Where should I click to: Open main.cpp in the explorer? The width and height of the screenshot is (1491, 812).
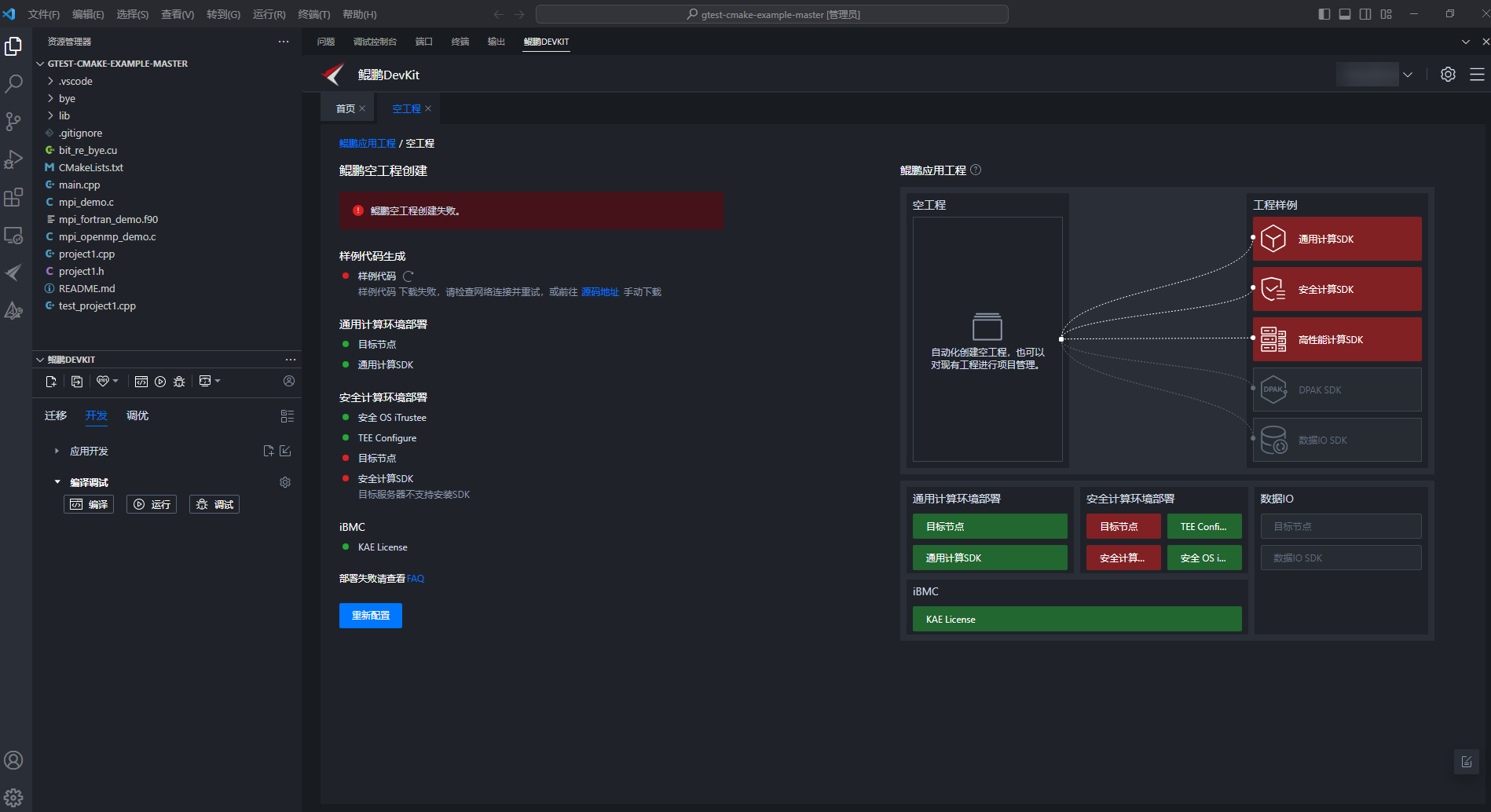click(79, 185)
